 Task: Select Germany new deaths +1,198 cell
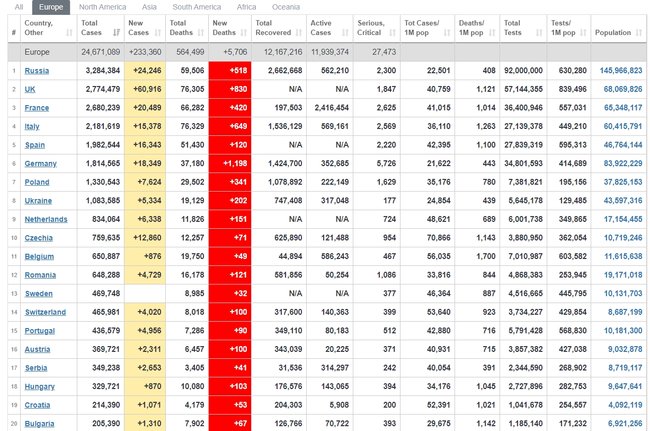(x=230, y=164)
